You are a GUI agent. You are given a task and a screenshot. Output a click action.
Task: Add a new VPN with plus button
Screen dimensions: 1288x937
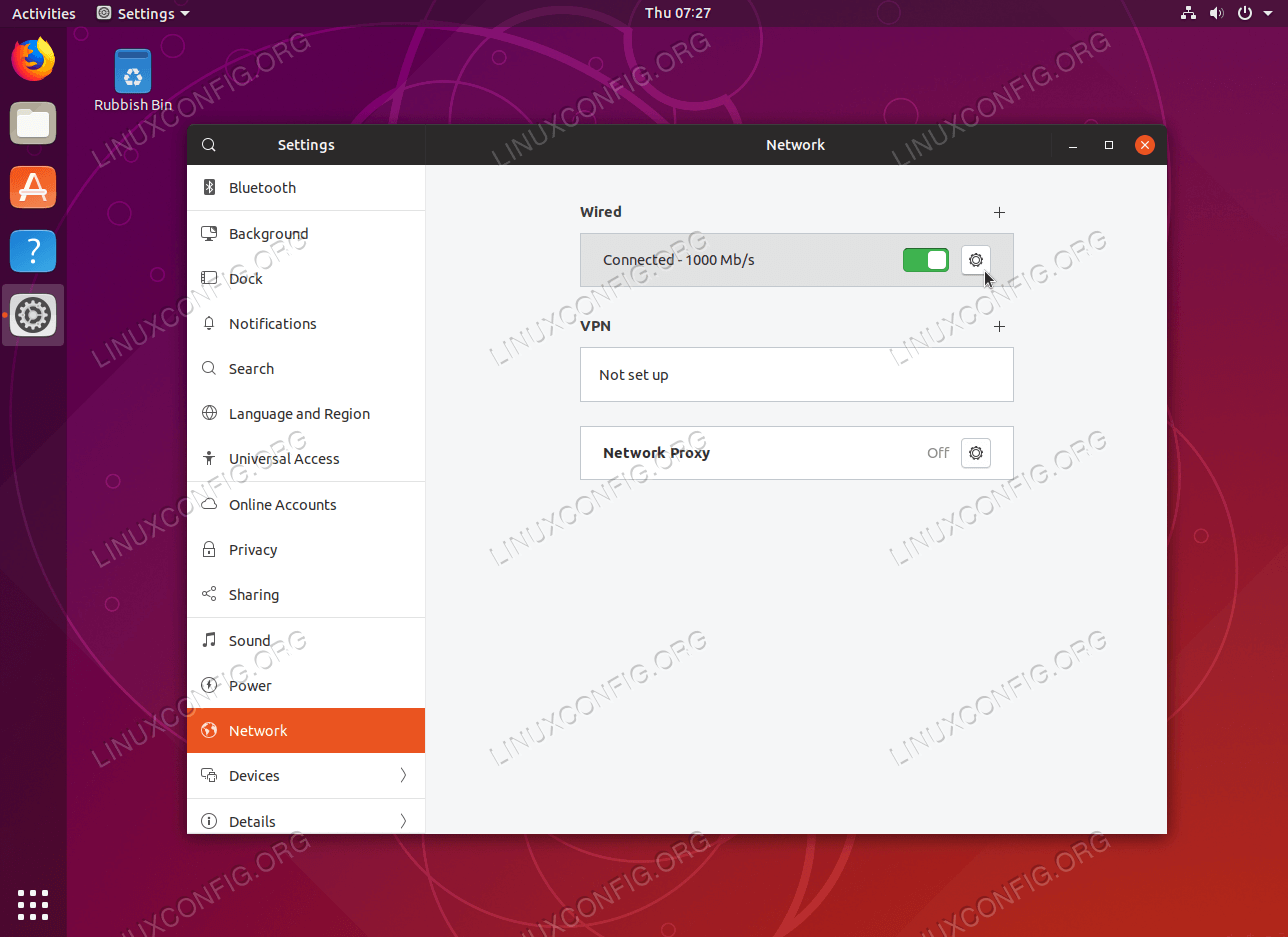pyautogui.click(x=999, y=326)
